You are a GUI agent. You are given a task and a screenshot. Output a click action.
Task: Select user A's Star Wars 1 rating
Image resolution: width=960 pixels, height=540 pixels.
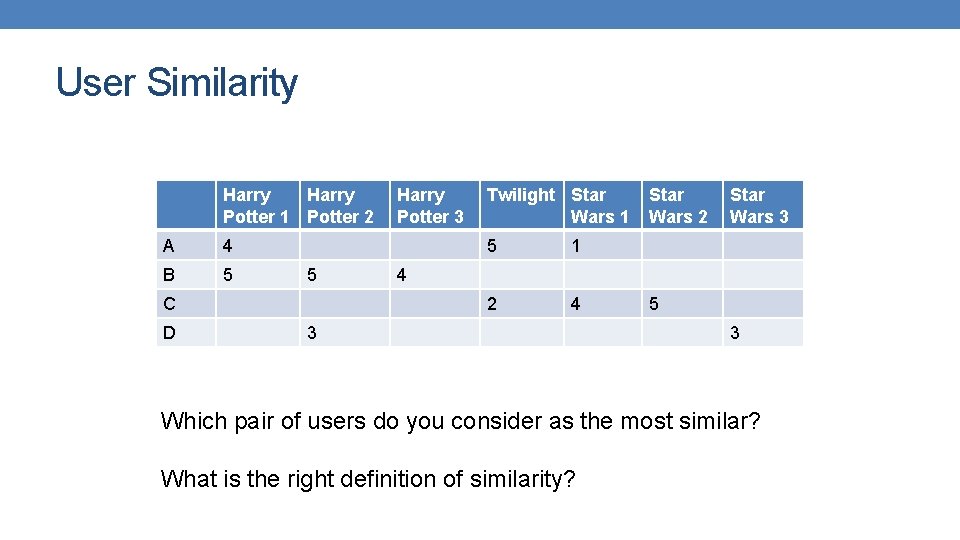click(576, 246)
